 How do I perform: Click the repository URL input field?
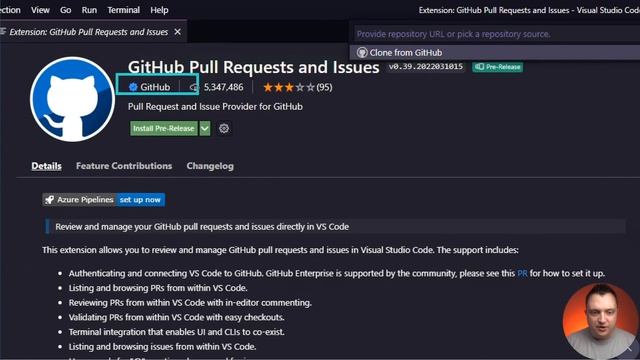pyautogui.click(x=496, y=34)
